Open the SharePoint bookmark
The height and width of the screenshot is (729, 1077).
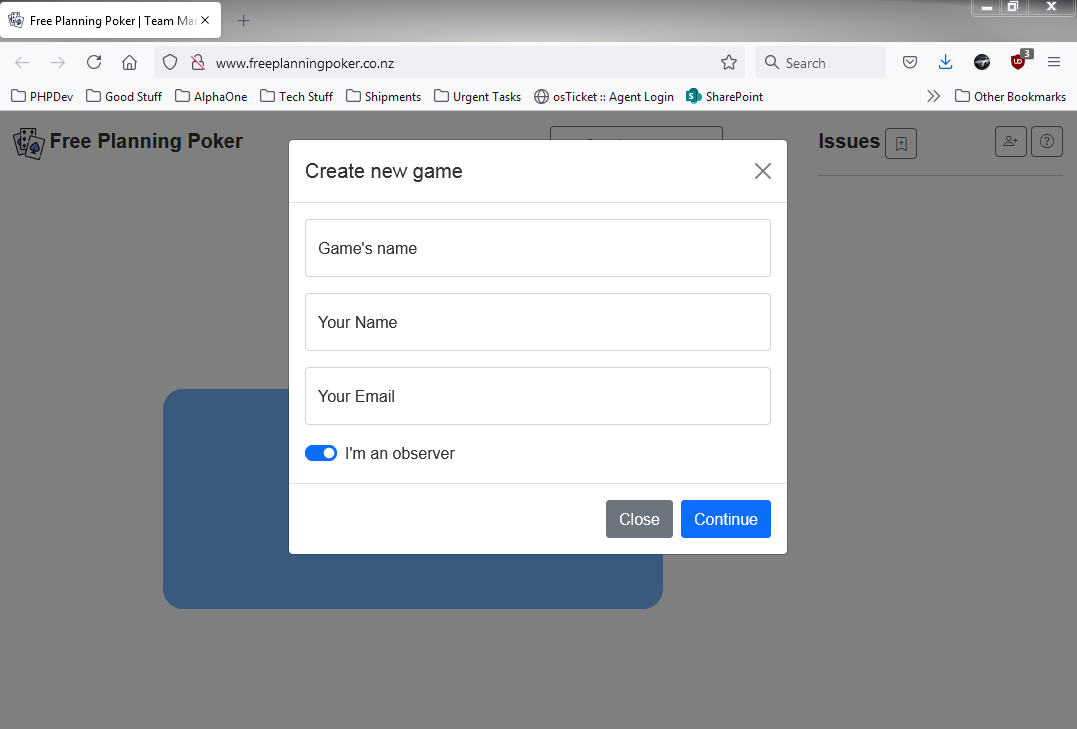725,97
